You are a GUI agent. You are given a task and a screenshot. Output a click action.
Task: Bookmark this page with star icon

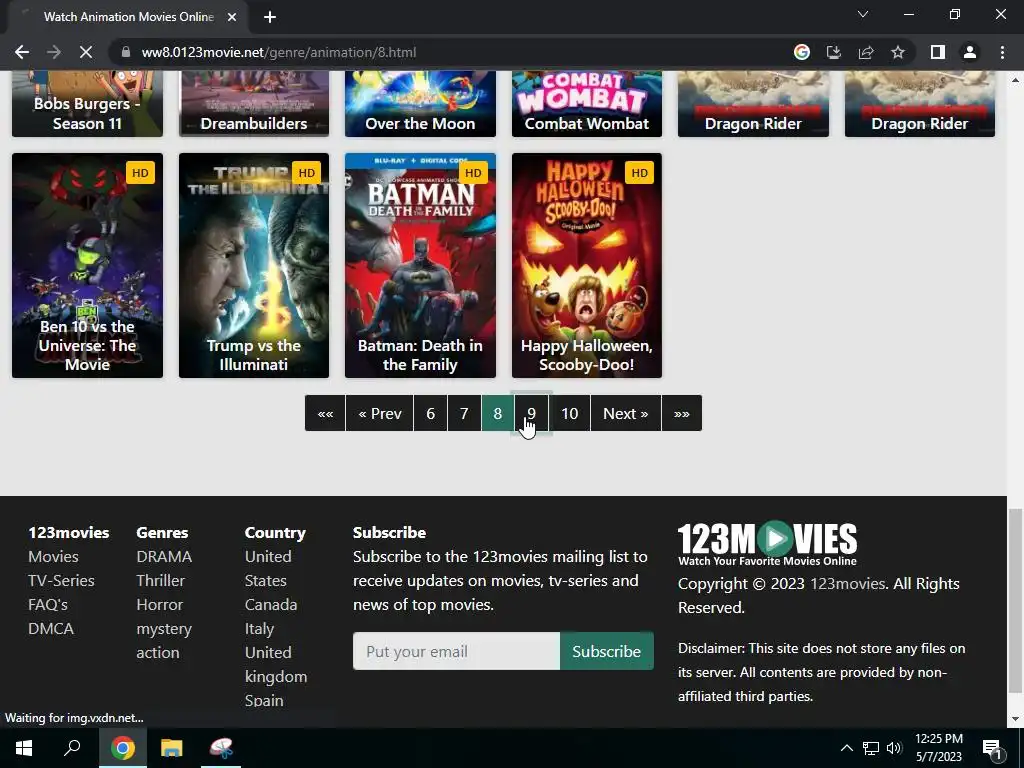coord(898,52)
